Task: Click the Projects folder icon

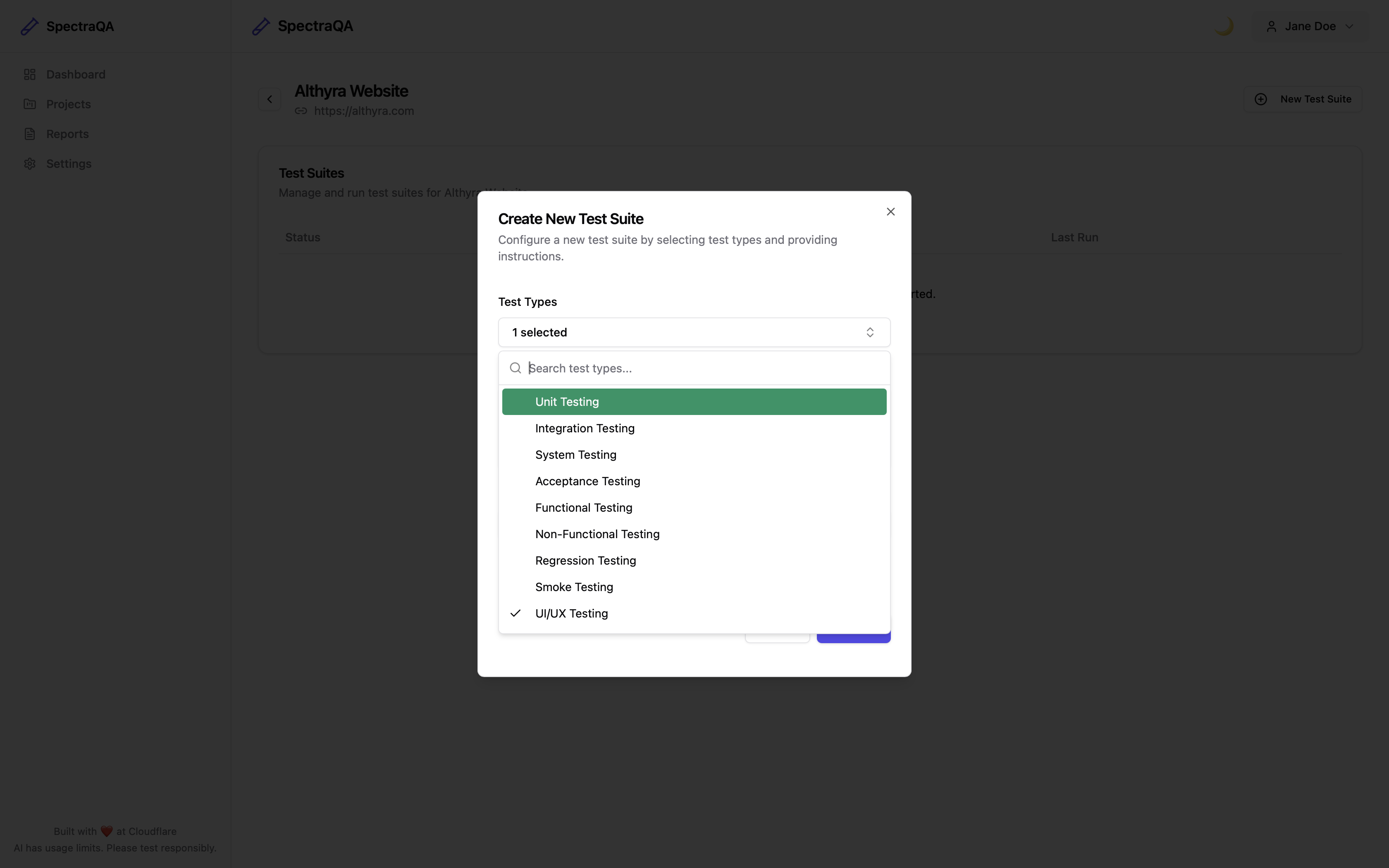Action: [x=30, y=104]
